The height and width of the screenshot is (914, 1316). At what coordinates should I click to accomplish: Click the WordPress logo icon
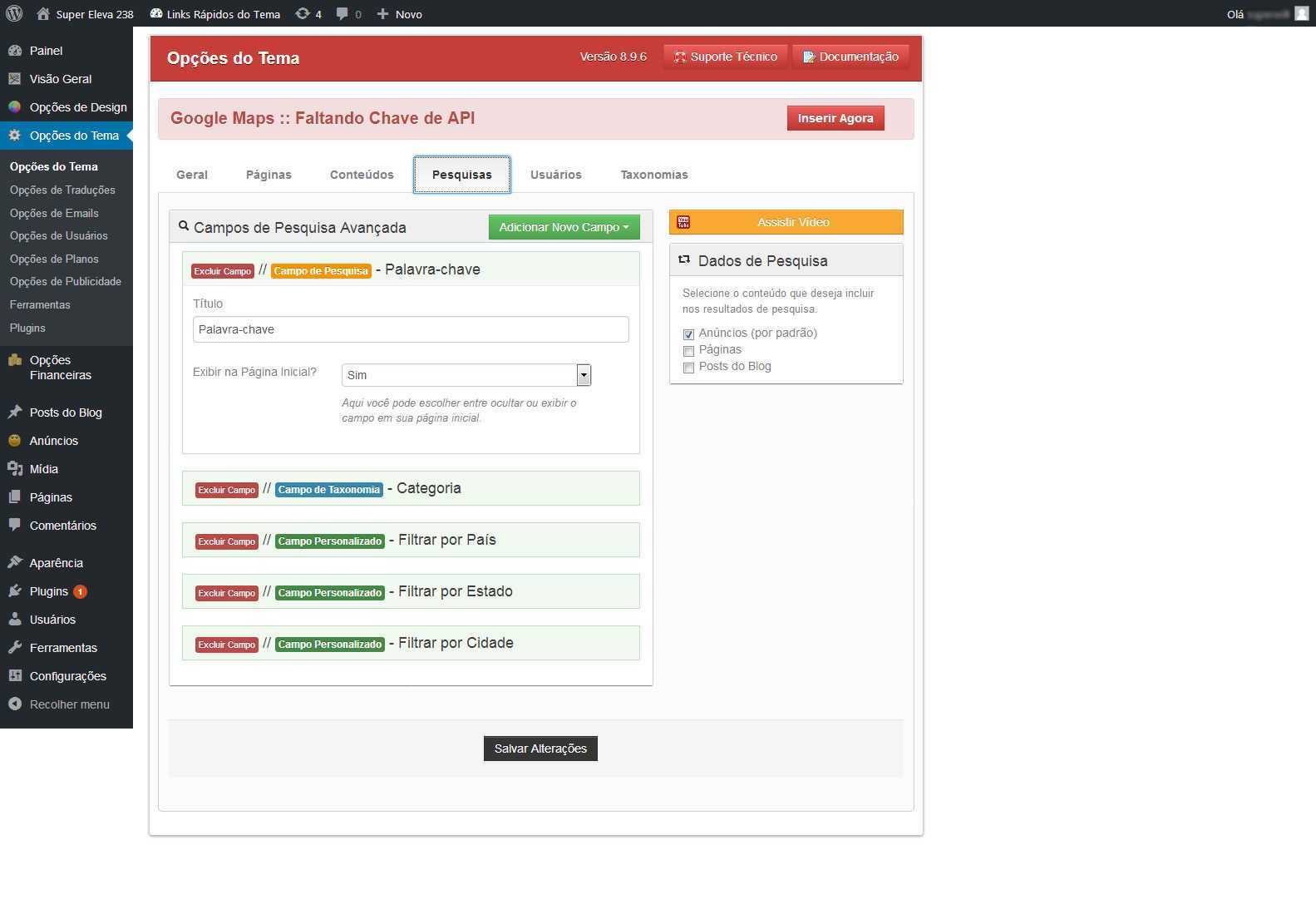(14, 13)
